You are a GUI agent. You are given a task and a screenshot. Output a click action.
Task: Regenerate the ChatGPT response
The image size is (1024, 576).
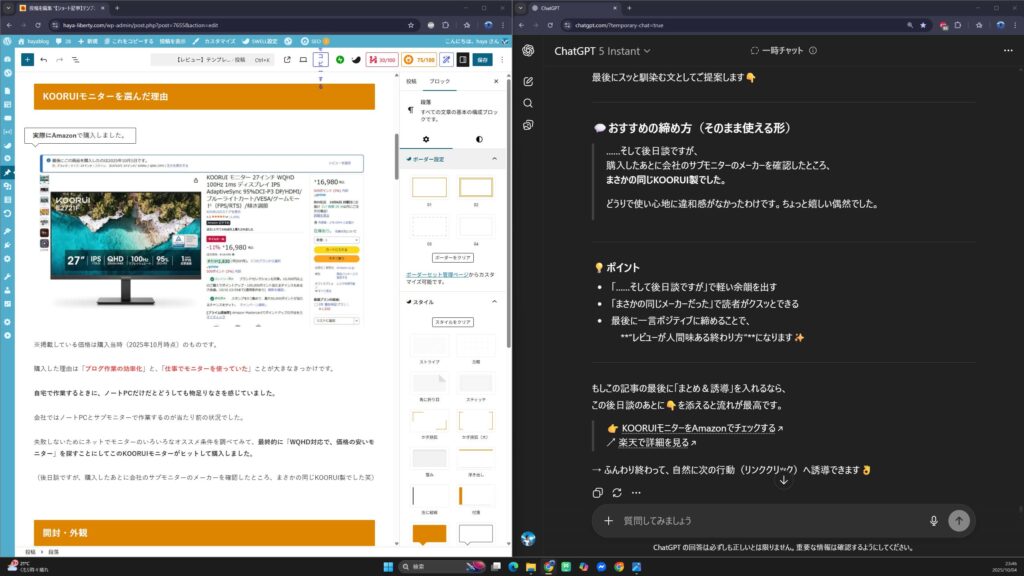click(616, 493)
